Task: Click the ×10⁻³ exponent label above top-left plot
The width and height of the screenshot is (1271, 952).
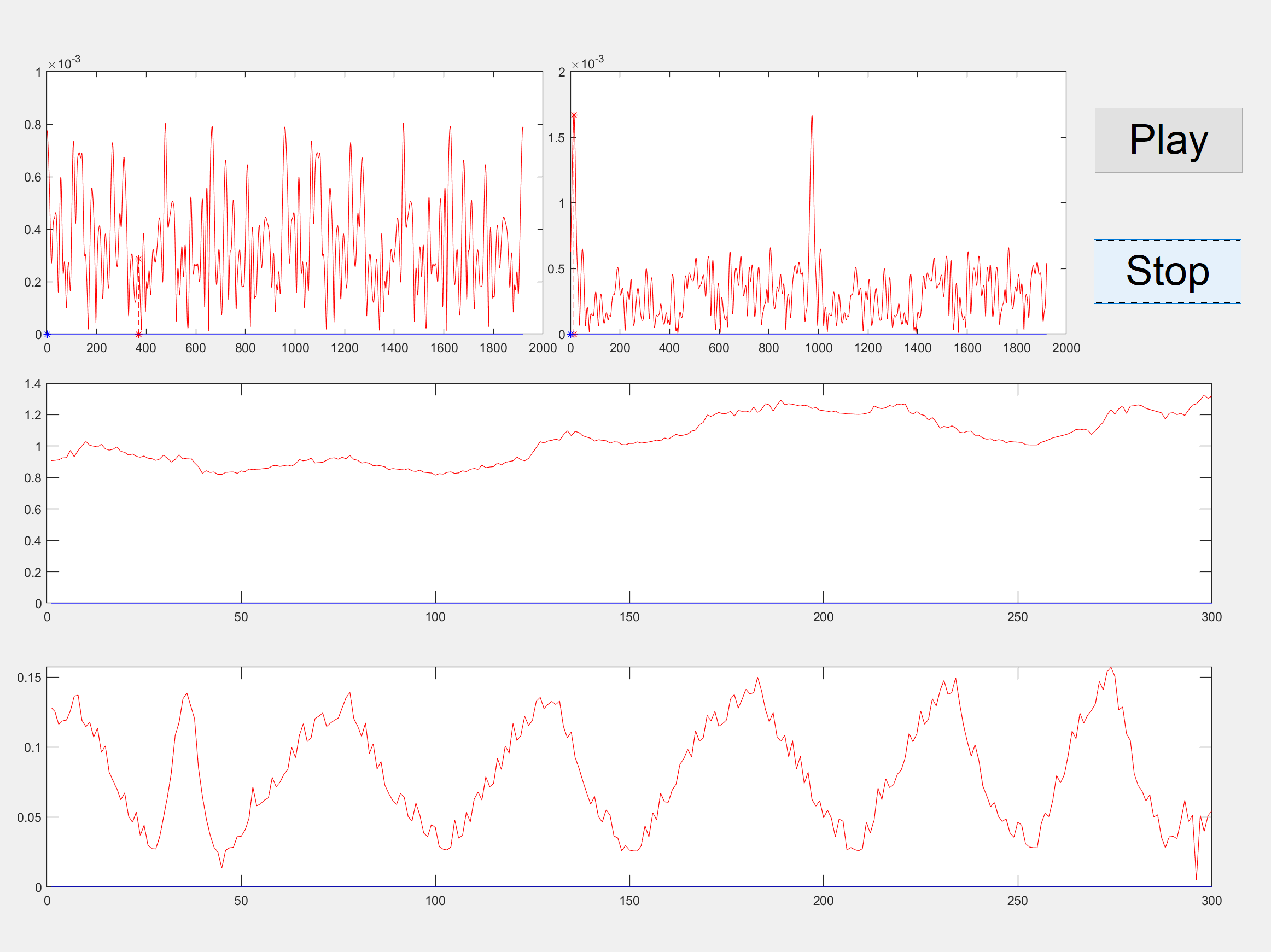Action: [65, 63]
